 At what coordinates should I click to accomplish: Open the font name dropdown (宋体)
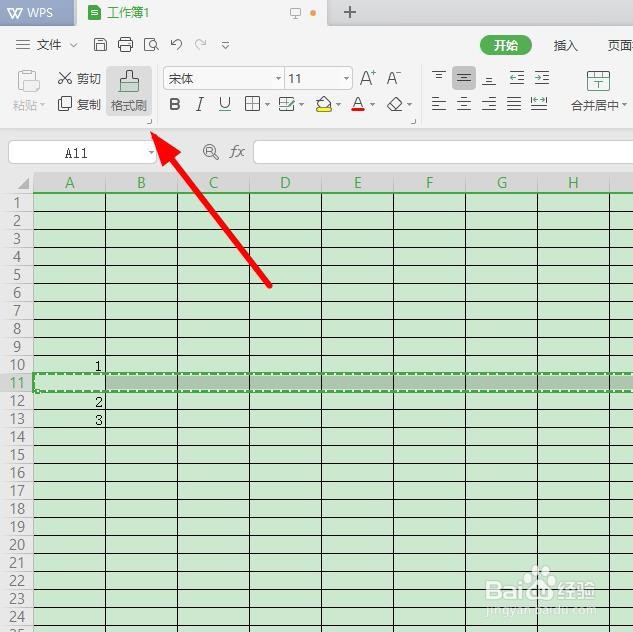click(278, 78)
